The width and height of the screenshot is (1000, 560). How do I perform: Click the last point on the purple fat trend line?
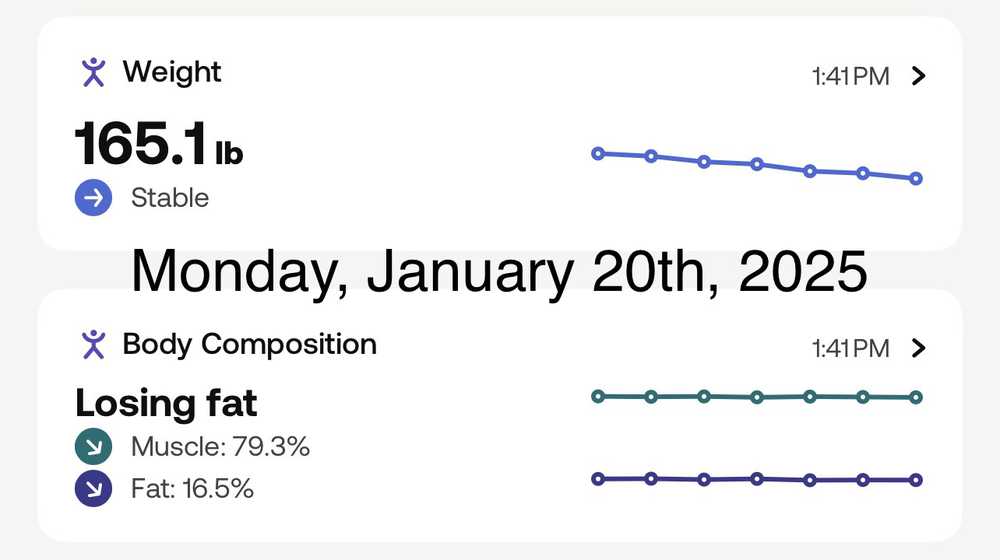(x=916, y=480)
